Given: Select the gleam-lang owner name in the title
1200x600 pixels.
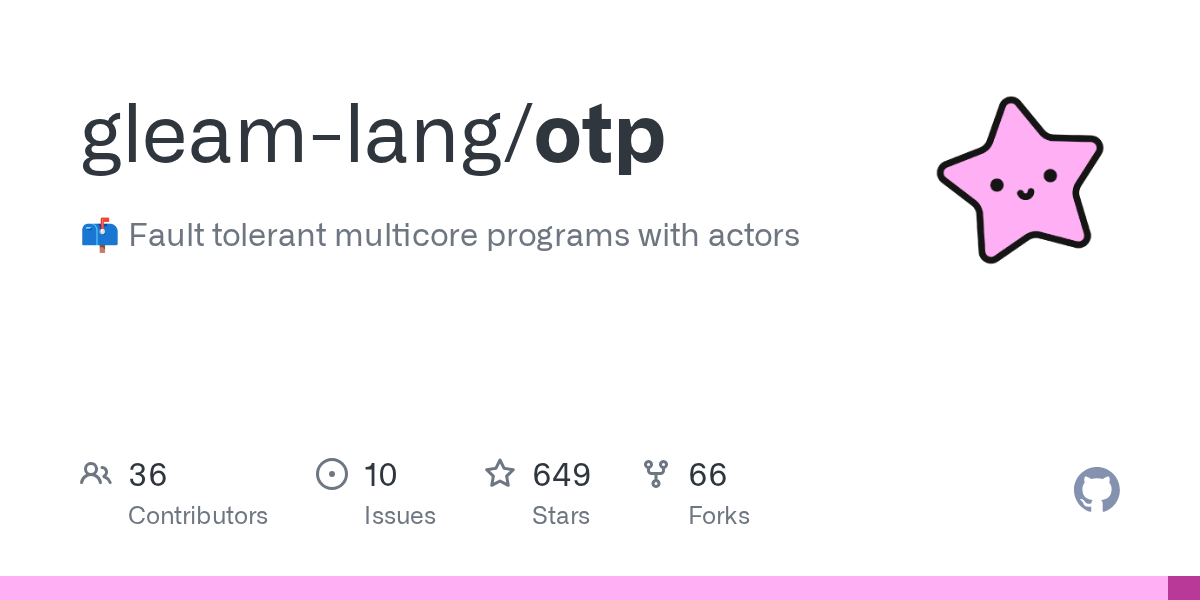Looking at the screenshot, I should [294, 136].
